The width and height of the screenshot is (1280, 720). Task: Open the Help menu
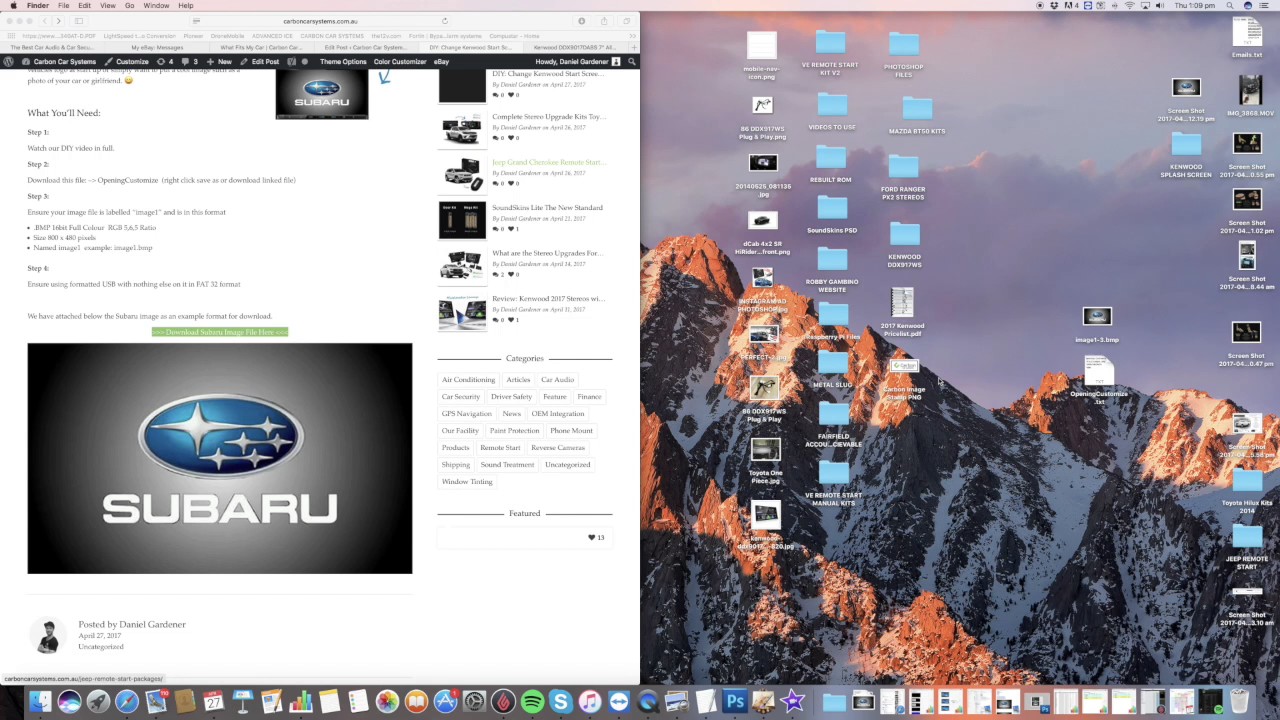(x=186, y=5)
